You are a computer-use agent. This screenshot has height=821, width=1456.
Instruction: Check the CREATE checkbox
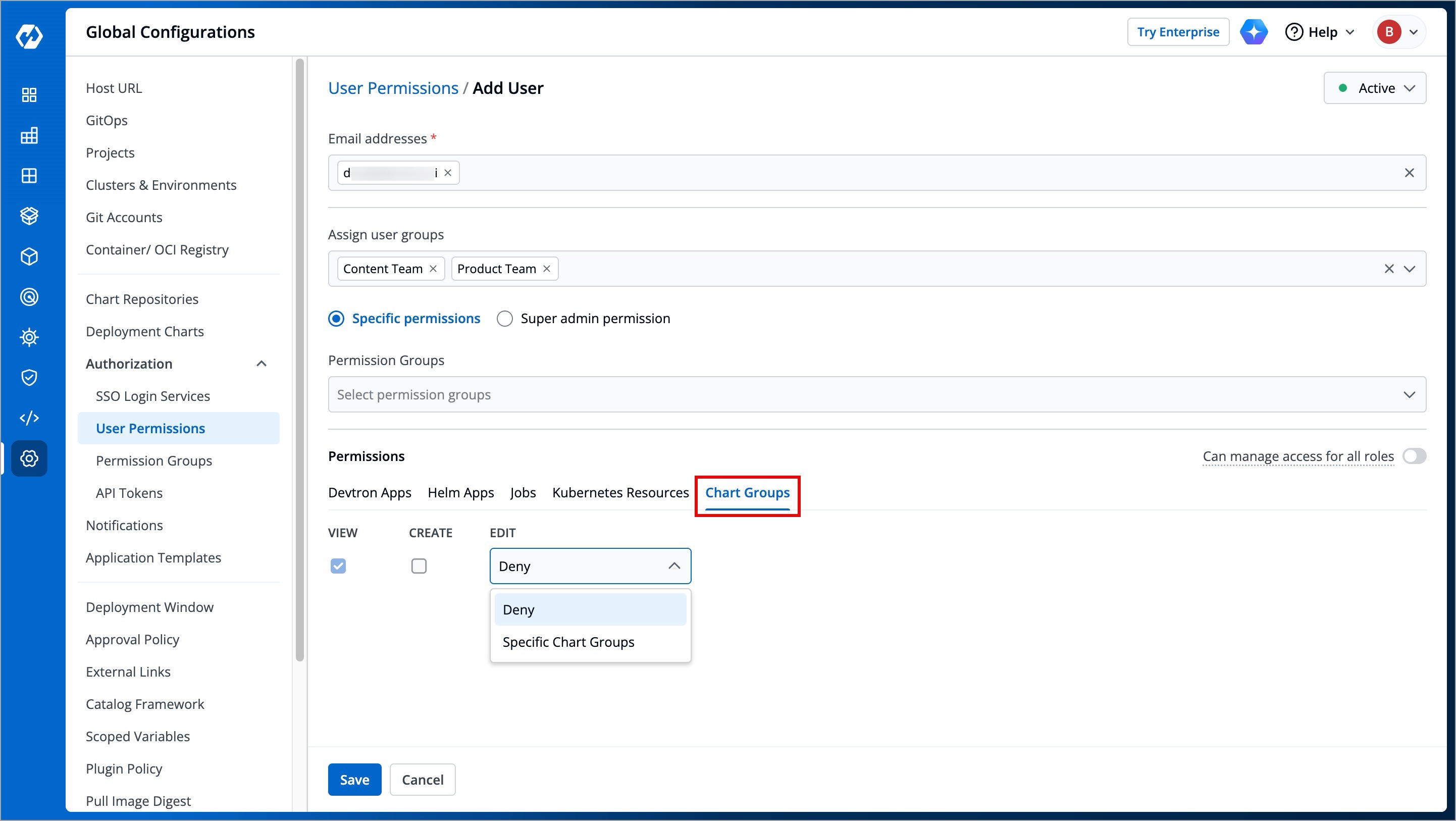click(x=419, y=566)
